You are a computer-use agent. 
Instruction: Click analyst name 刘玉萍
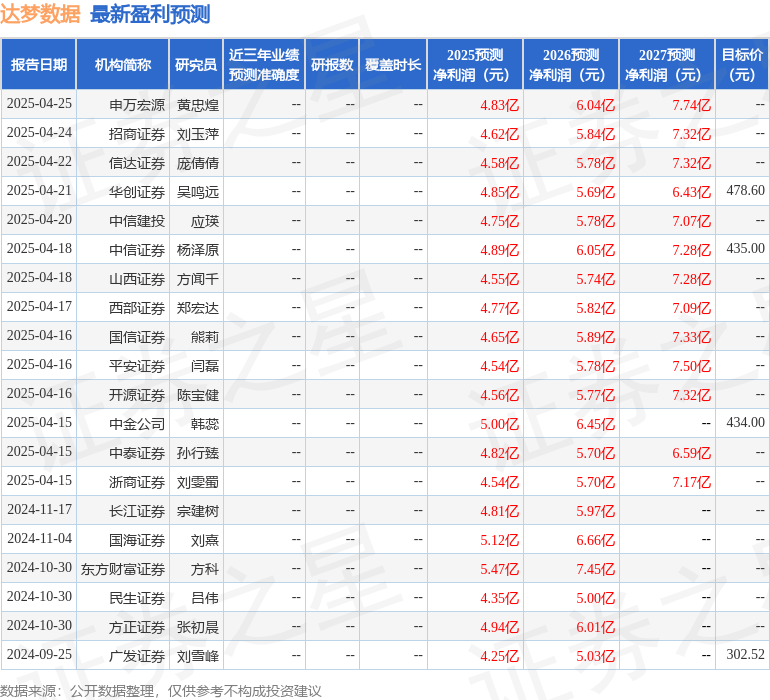coord(198,134)
